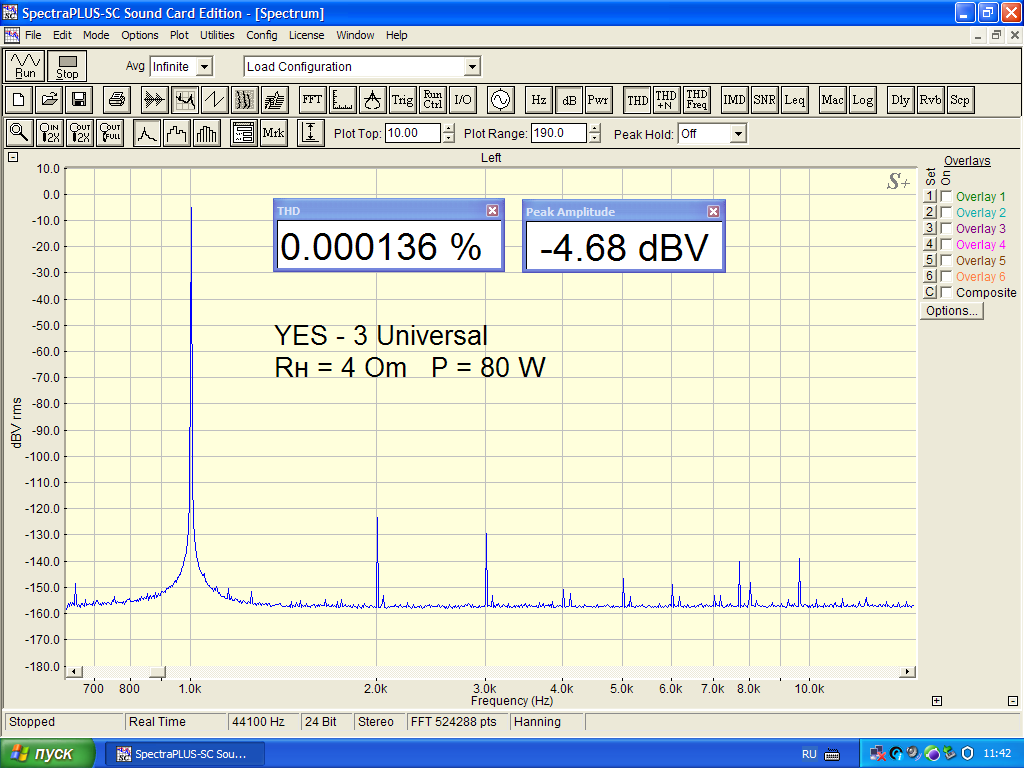
Task: Click the Plot Top value field
Action: coord(412,133)
